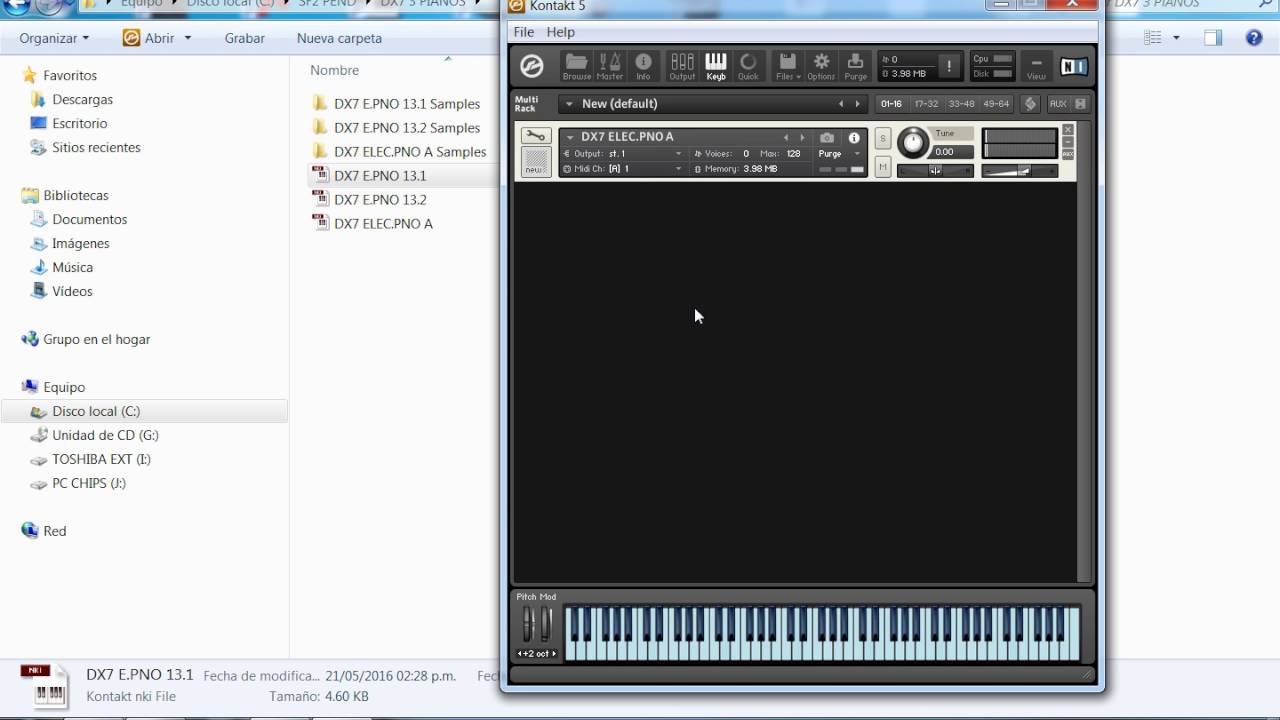Click the instrument 'new' thumbnail icon
This screenshot has width=1280, height=720.
click(536, 162)
